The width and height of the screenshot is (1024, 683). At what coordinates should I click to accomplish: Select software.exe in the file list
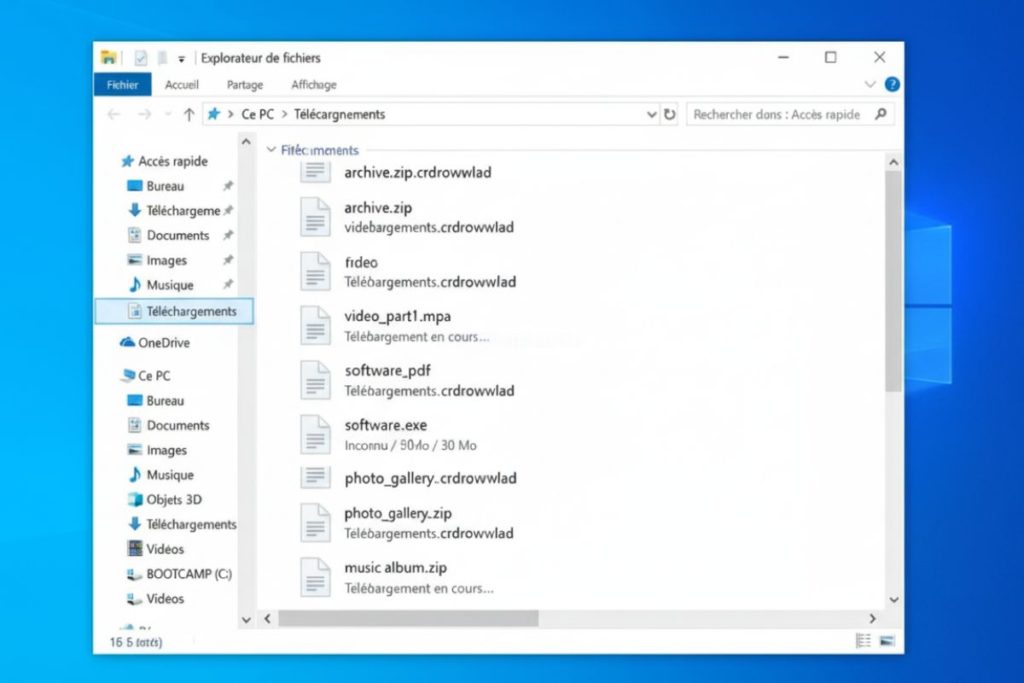(x=386, y=424)
